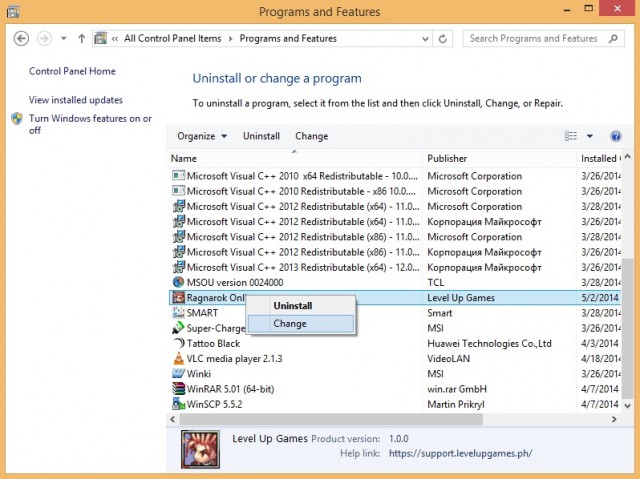This screenshot has width=640, height=479.
Task: Open the support.levelupgames.ph help link
Action: tap(460, 453)
